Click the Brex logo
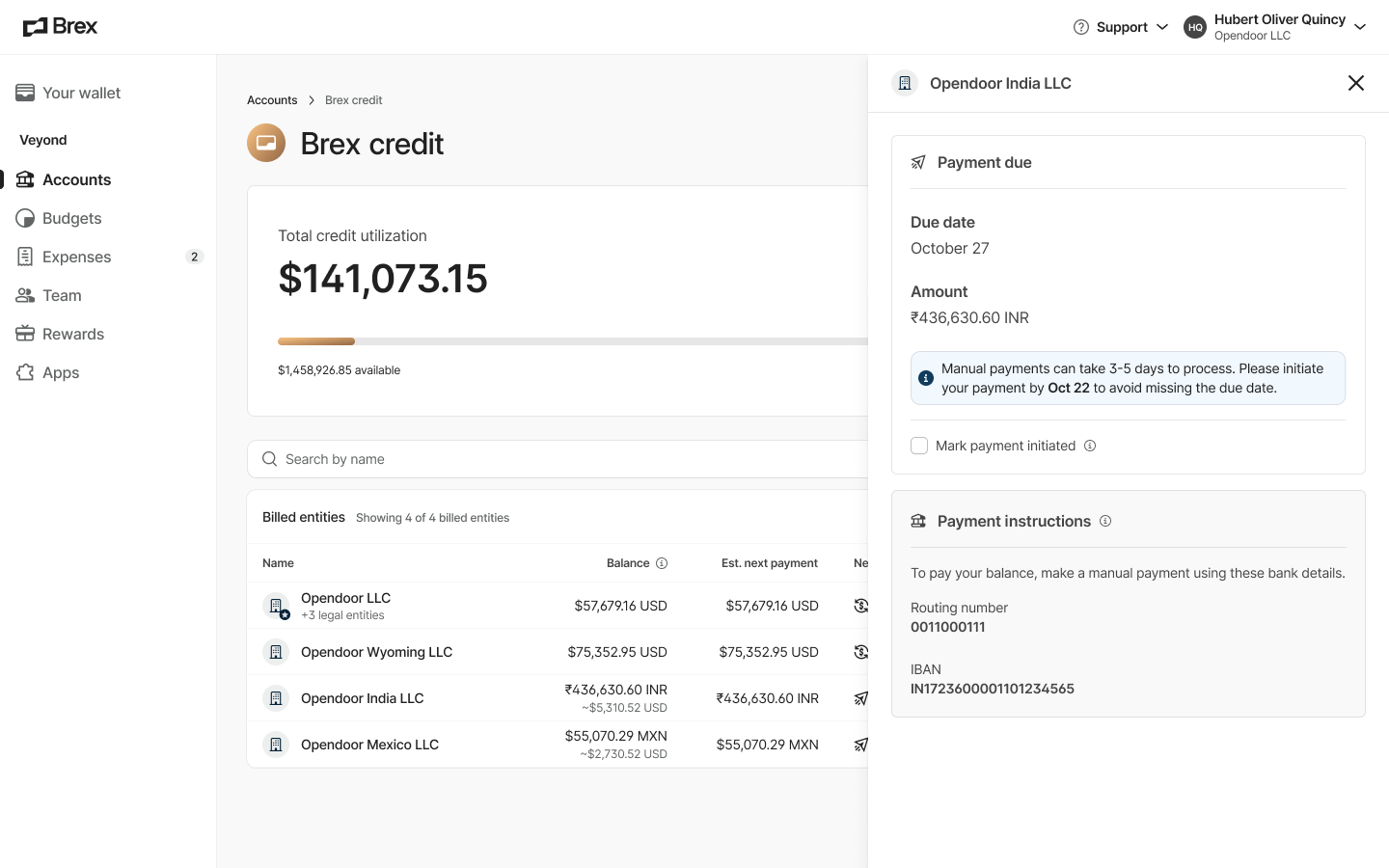This screenshot has height=868, width=1389. click(x=60, y=27)
